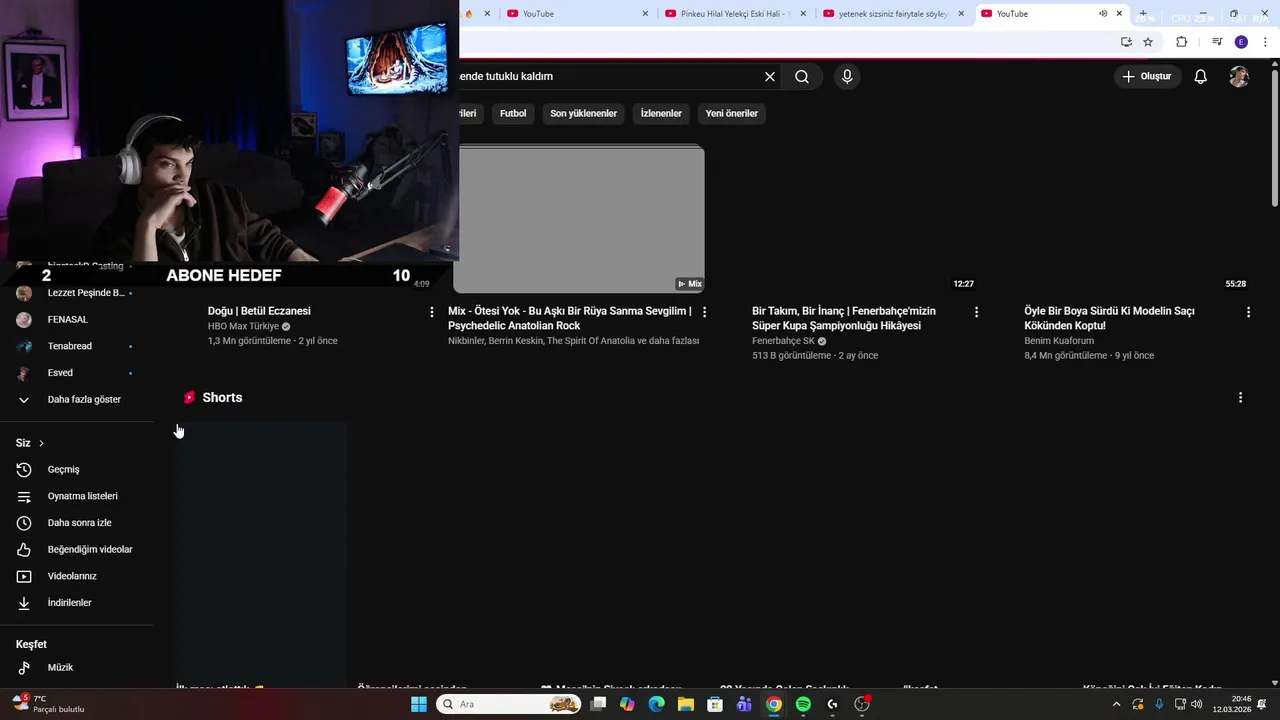
Task: Open Microsoft Store from the taskbar
Action: 715,704
